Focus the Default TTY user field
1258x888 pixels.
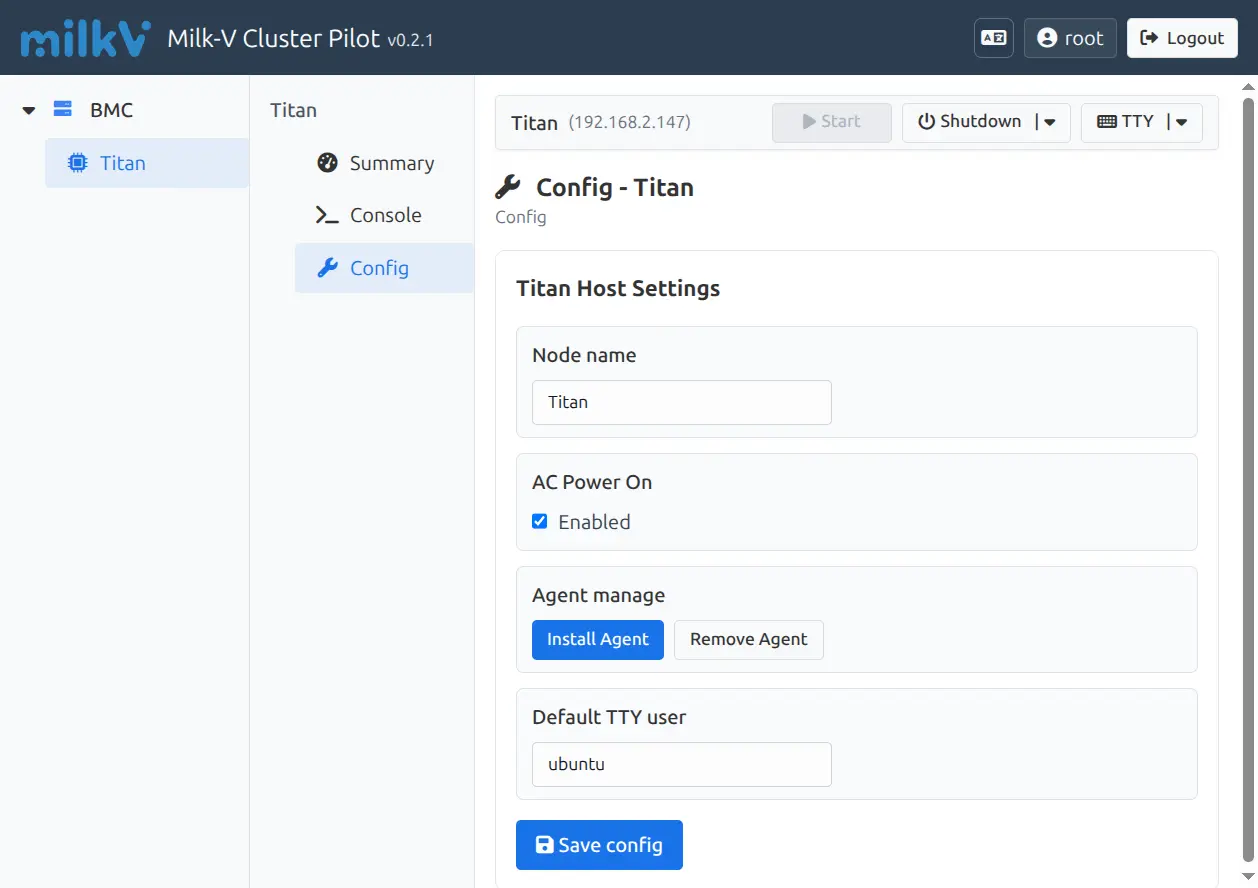[x=681, y=764]
